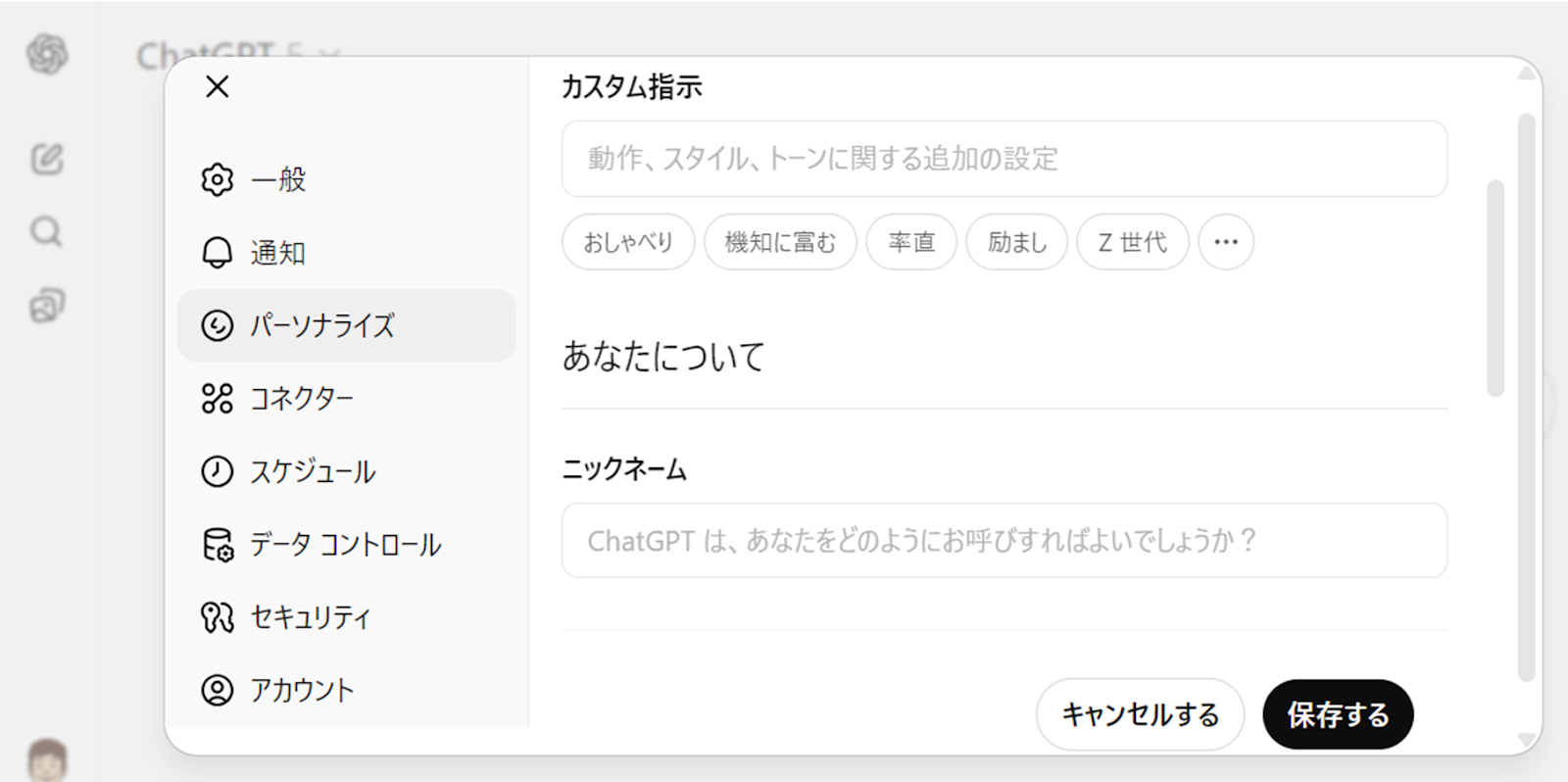Open the スケジュール schedule settings section
The height and width of the screenshot is (782, 1568).
(x=312, y=471)
